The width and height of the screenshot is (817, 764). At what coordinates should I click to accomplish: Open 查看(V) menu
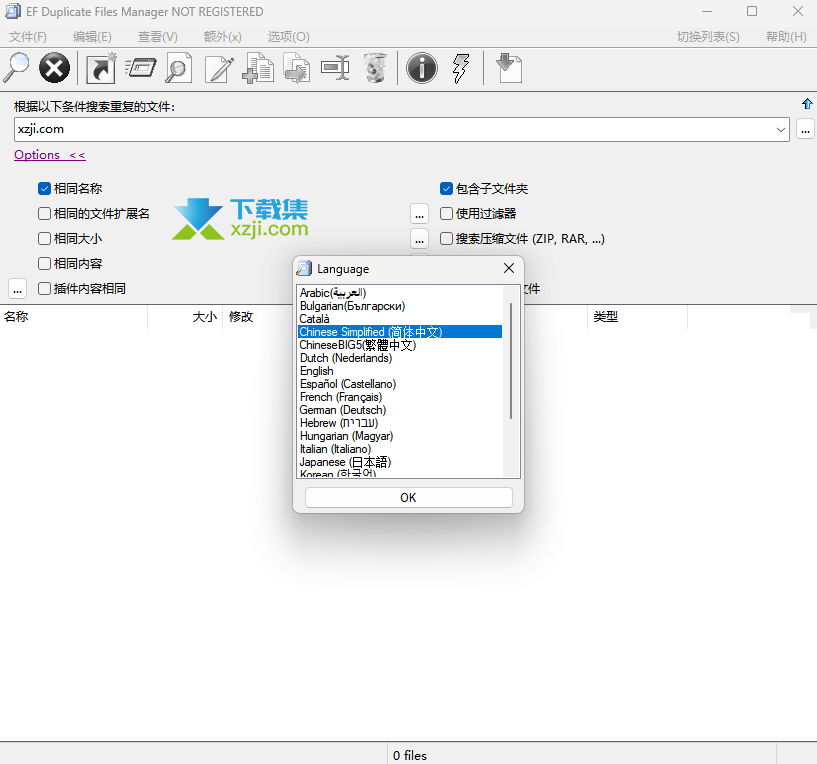point(157,36)
